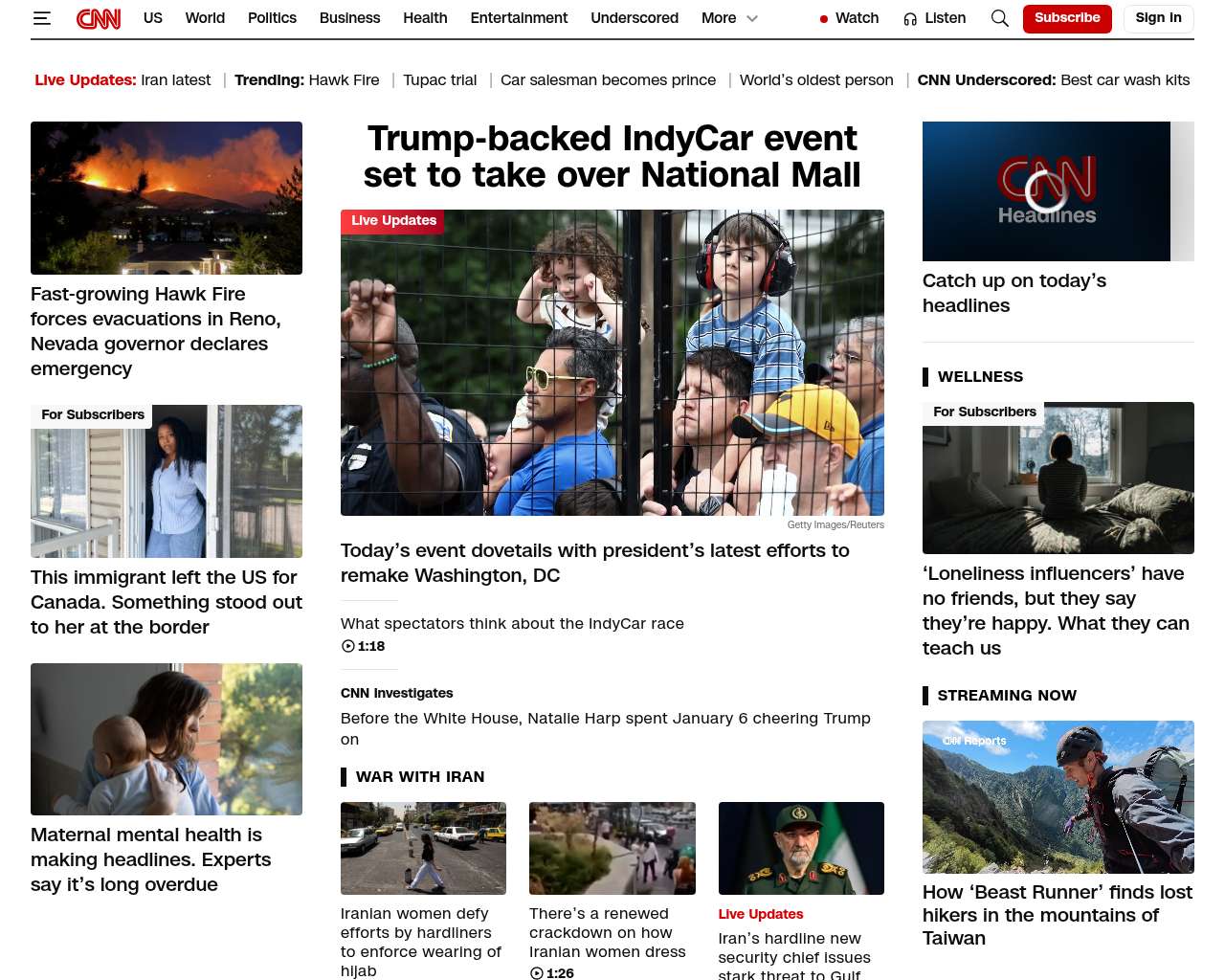Open the search magnifier icon
Viewport: 1225px width, 980px height.
tap(1000, 18)
